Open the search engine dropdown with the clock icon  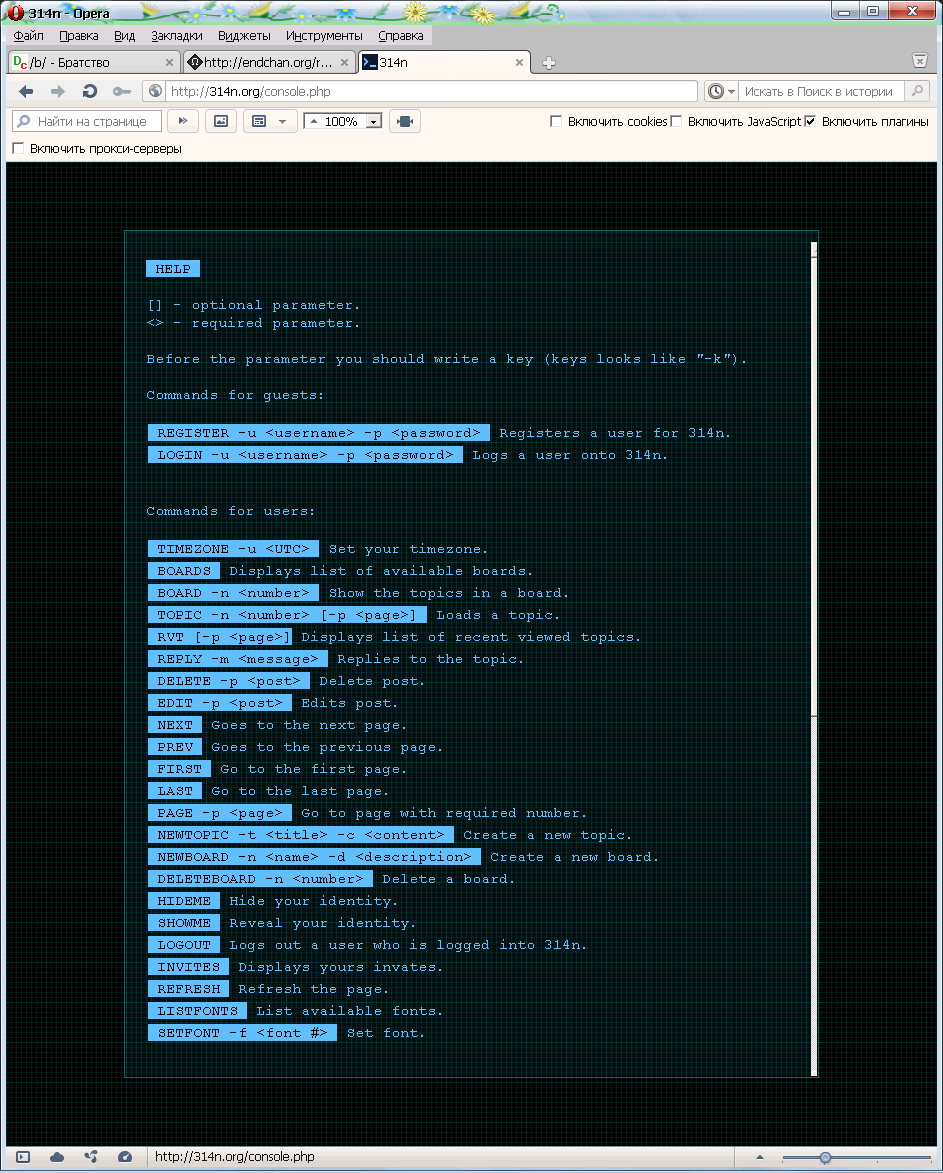[722, 91]
